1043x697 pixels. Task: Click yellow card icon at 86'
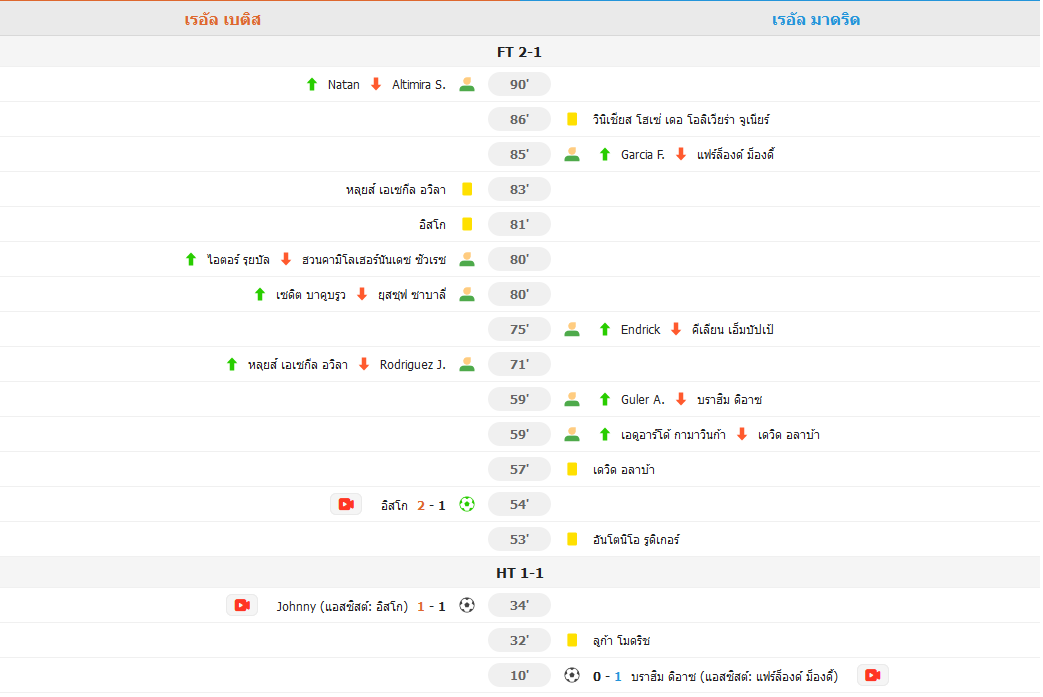click(x=572, y=119)
